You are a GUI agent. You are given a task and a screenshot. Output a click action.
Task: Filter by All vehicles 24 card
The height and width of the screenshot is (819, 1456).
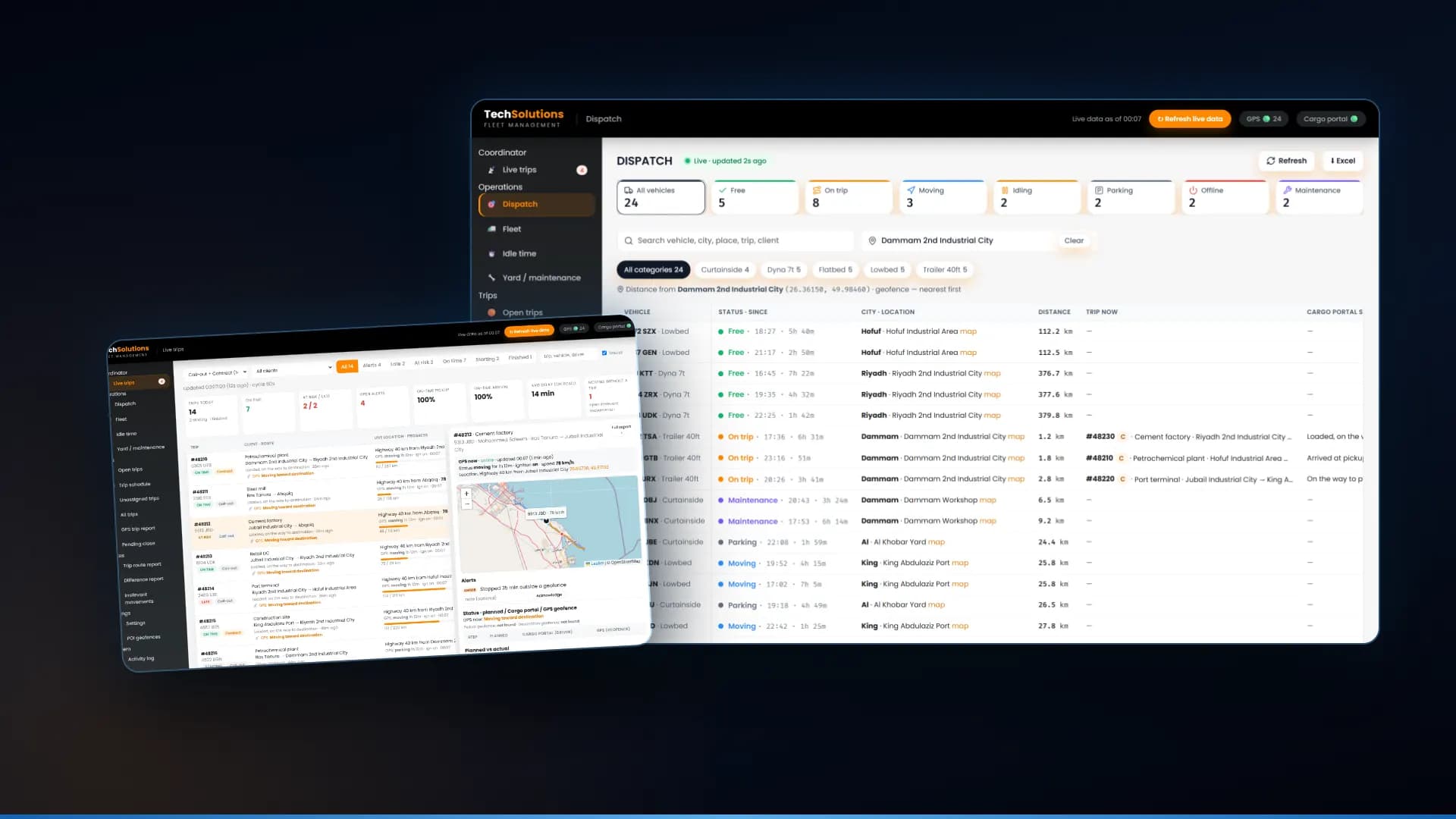coord(661,196)
